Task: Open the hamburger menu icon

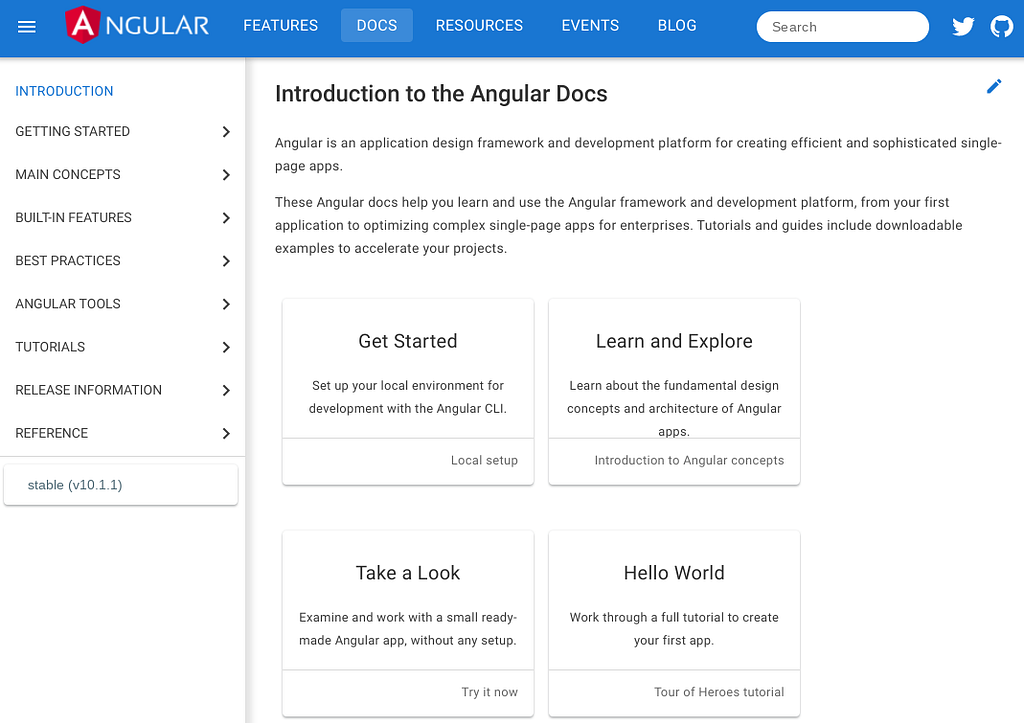Action: [27, 27]
